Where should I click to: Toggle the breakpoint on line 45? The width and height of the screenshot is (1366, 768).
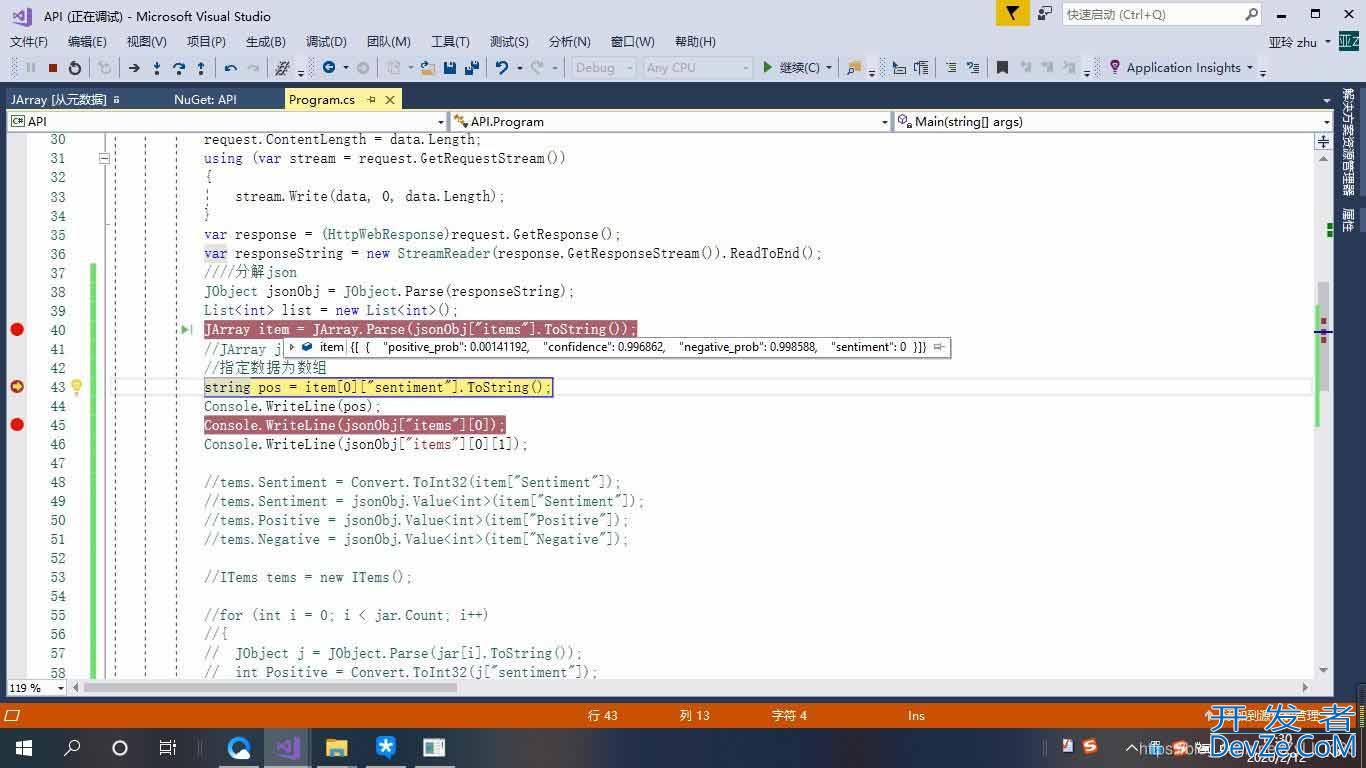(x=17, y=425)
